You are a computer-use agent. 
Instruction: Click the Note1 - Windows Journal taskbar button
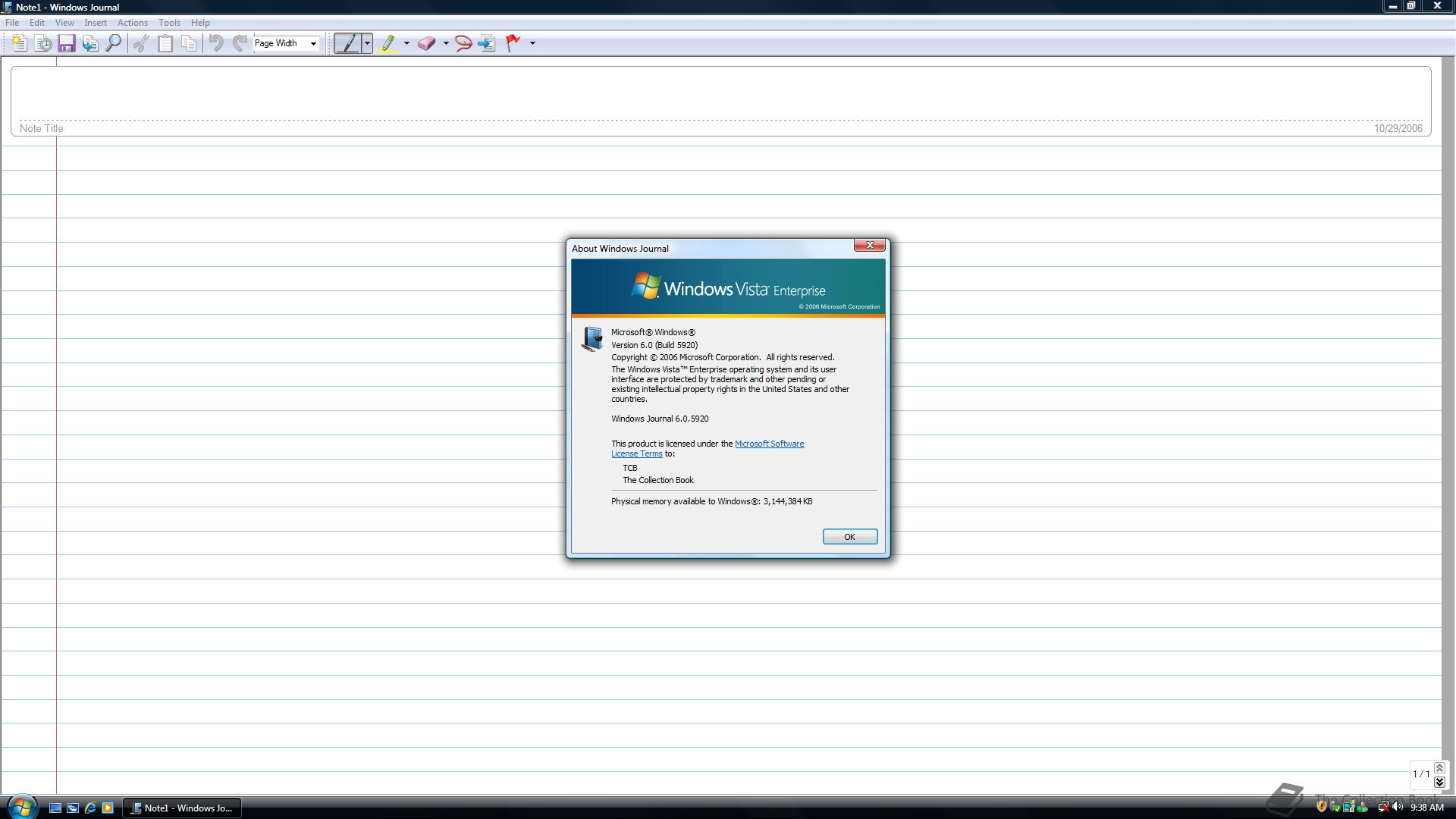point(182,808)
